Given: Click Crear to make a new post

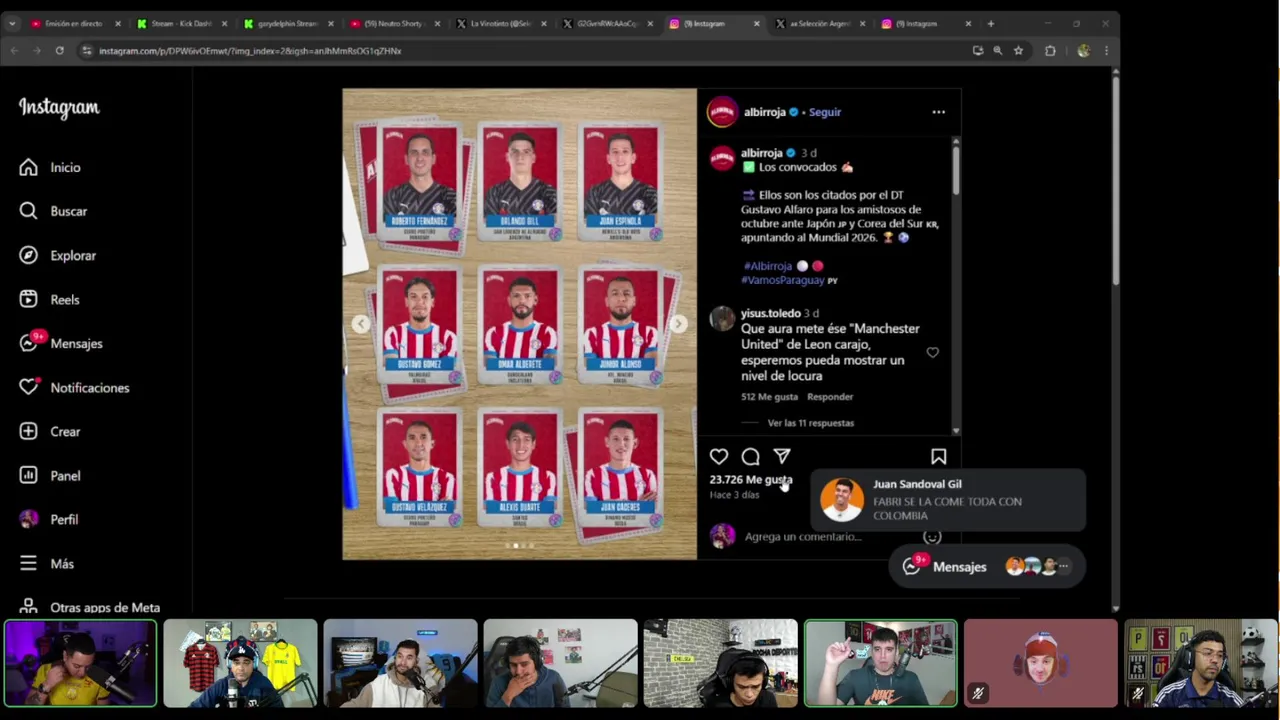Looking at the screenshot, I should click(50, 432).
